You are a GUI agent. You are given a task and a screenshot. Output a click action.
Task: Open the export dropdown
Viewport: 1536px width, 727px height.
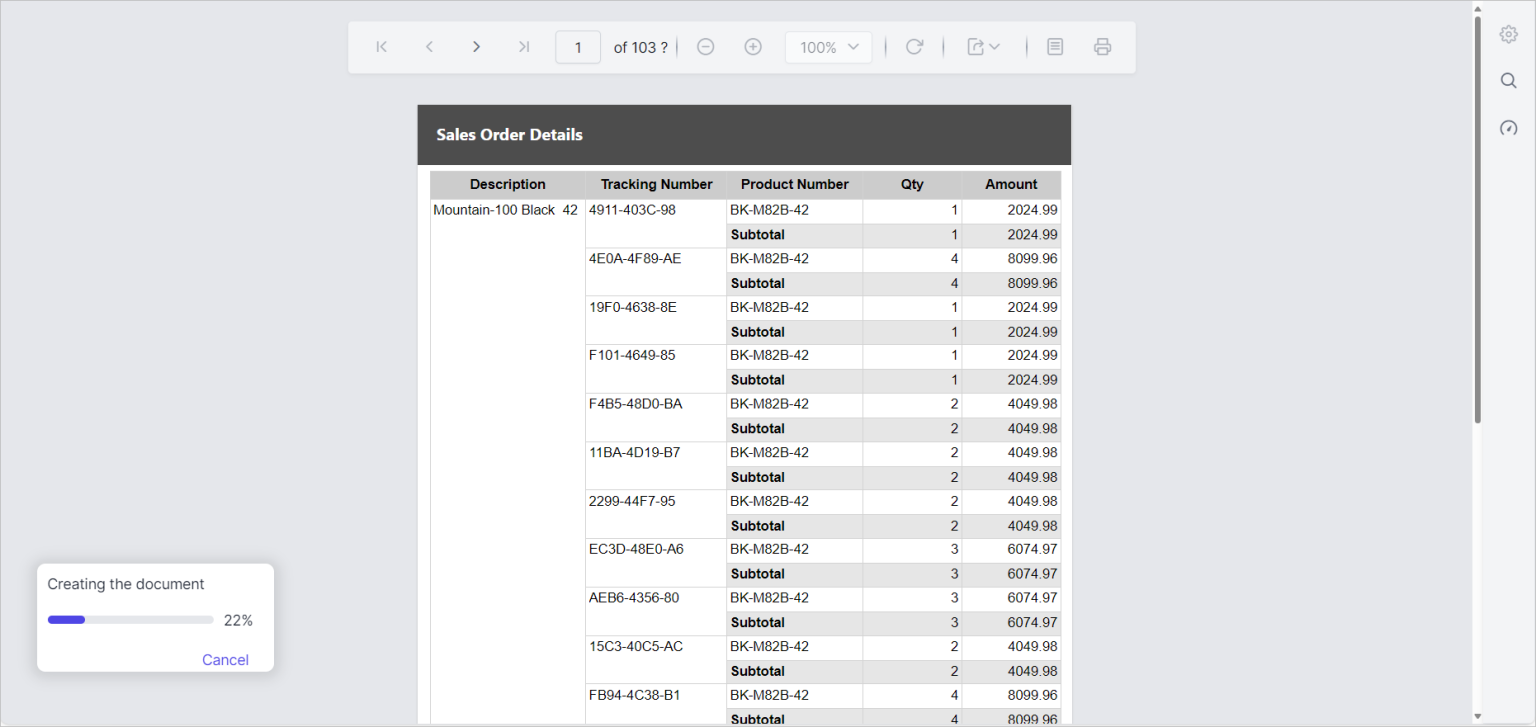pyautogui.click(x=984, y=47)
